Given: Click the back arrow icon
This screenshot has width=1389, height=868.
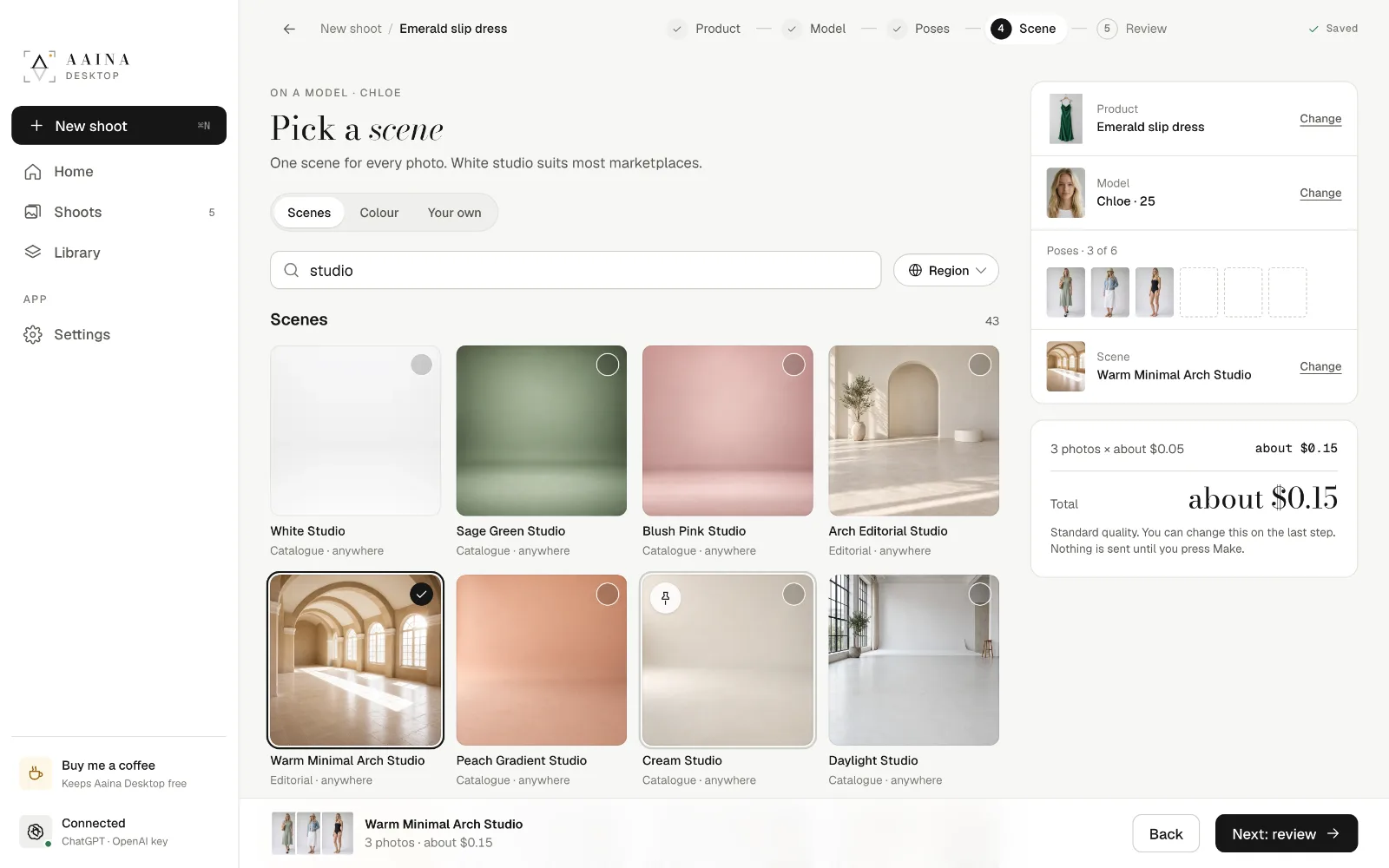Looking at the screenshot, I should pyautogui.click(x=289, y=29).
